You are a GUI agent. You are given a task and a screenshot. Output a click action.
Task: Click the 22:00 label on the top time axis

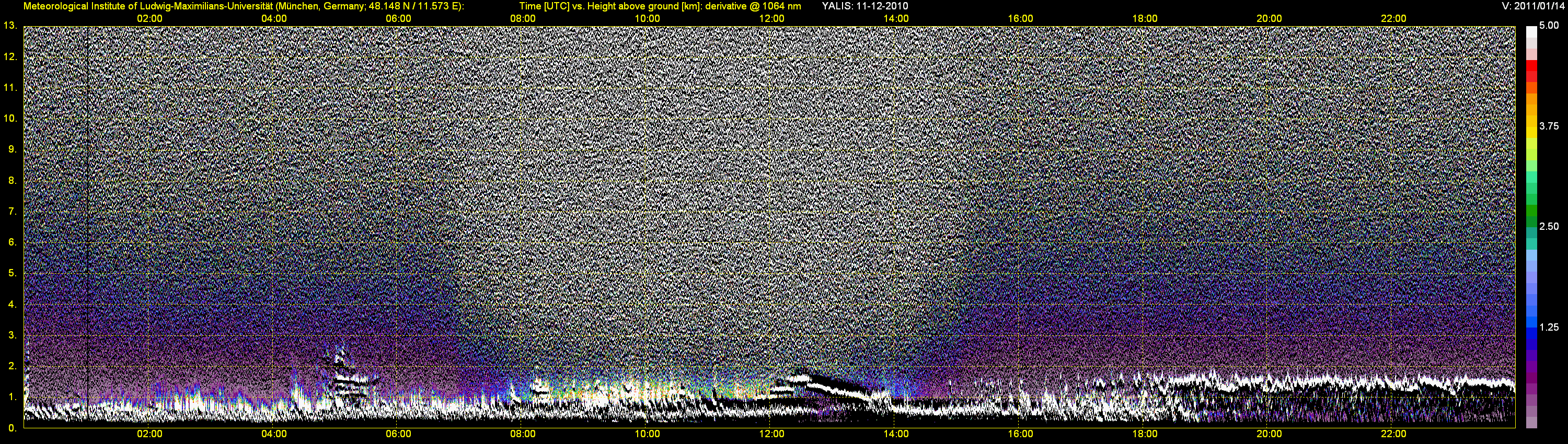point(1393,19)
